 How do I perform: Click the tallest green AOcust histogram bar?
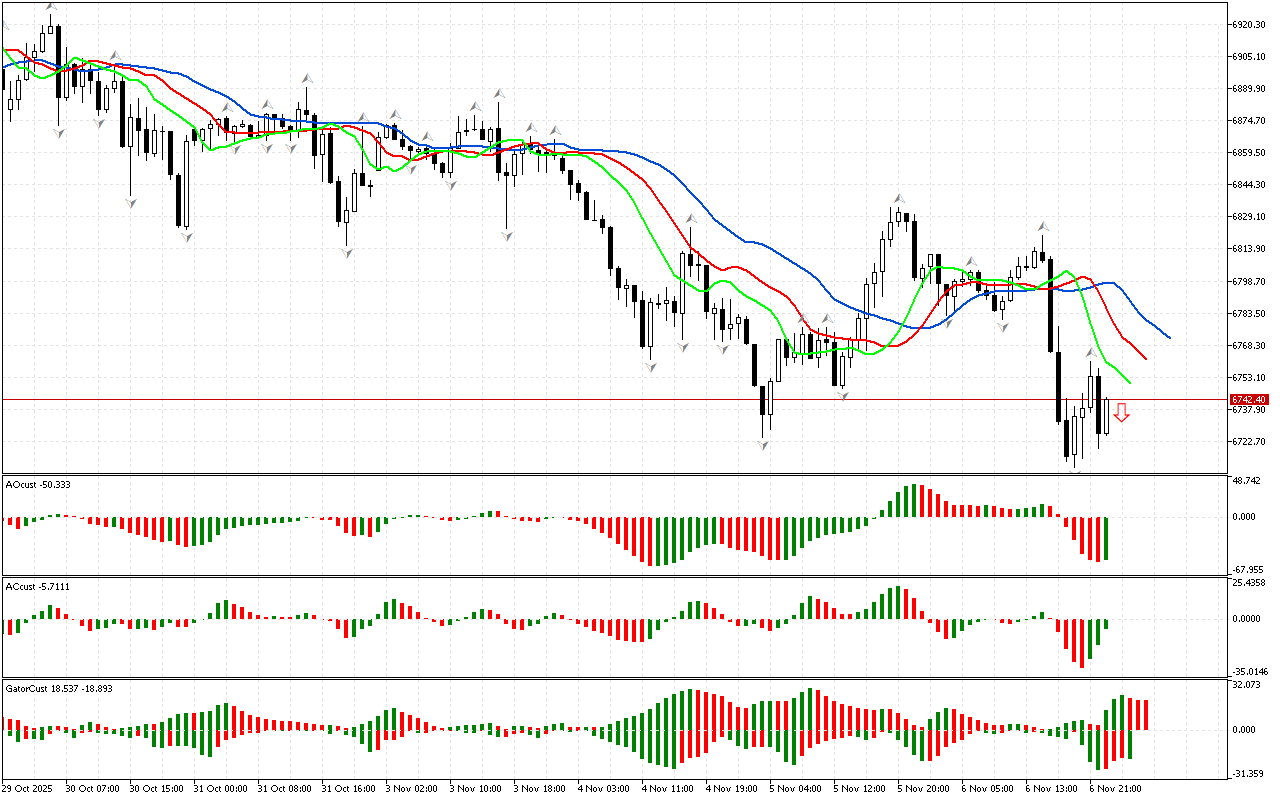pyautogui.click(x=911, y=501)
